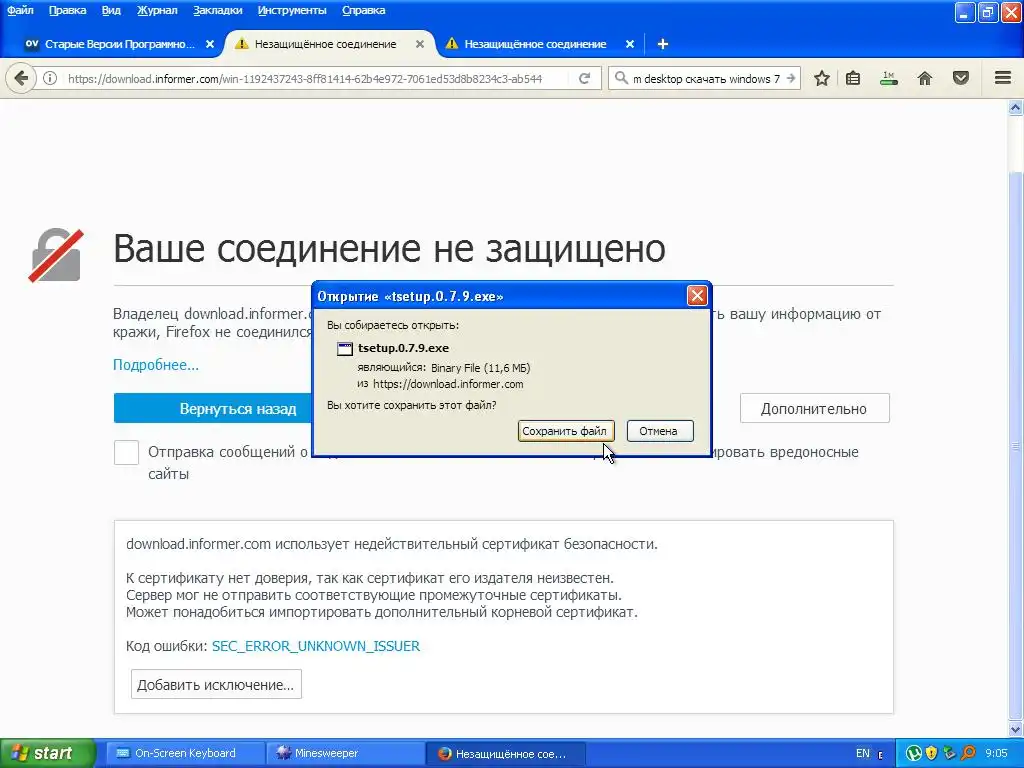The width and height of the screenshot is (1024, 768).
Task: Click Сохранить файл button
Action: (565, 431)
